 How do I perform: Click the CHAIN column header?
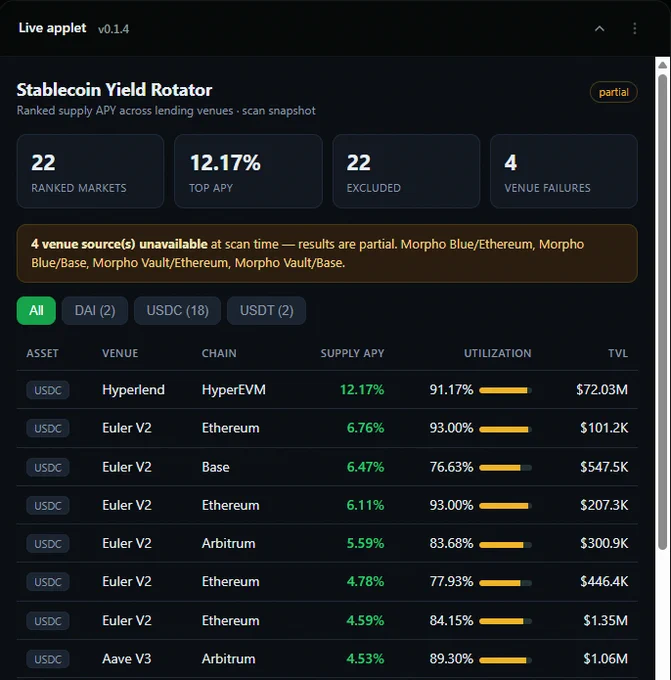[219, 353]
